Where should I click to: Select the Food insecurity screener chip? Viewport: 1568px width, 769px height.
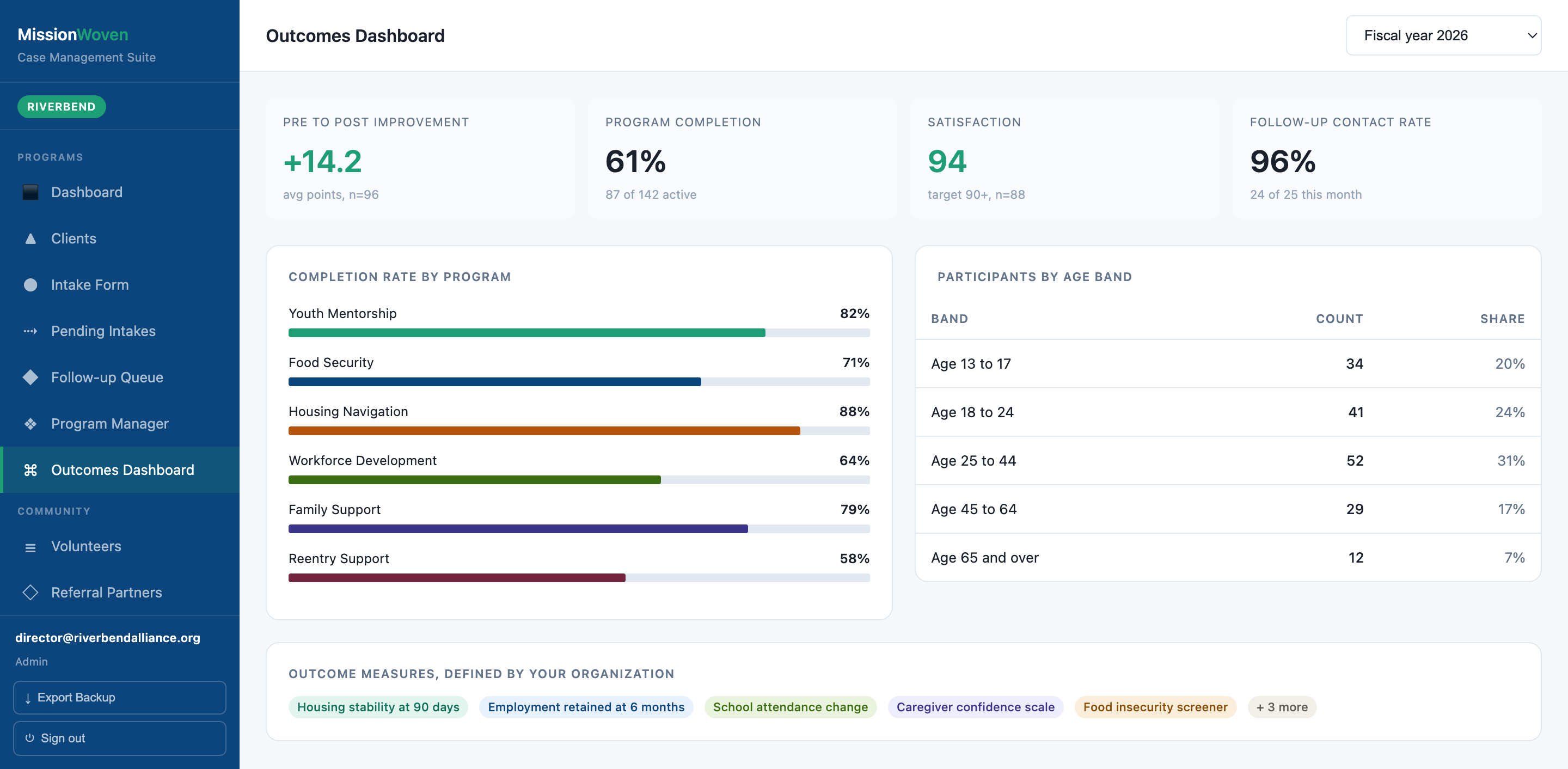point(1155,707)
